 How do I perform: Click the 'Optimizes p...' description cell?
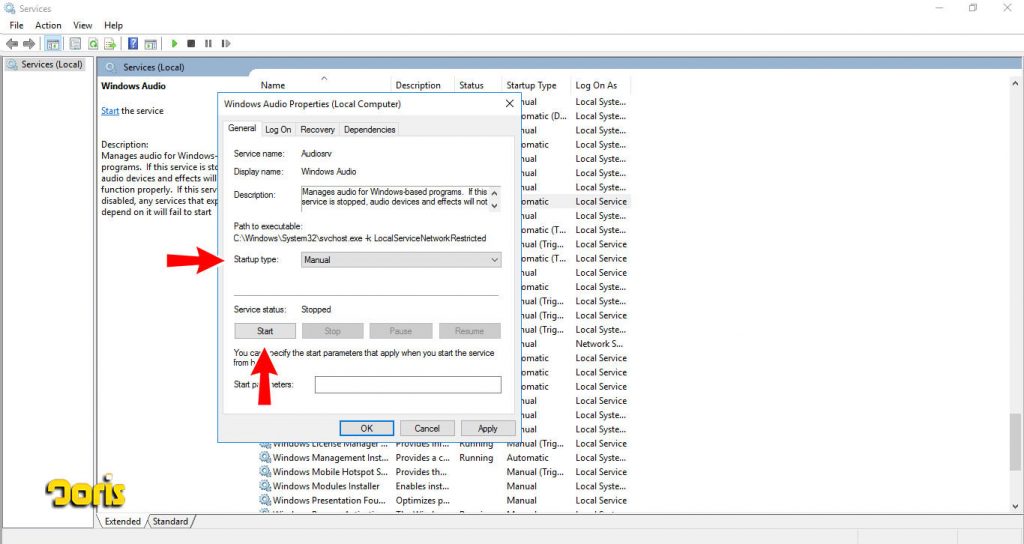tap(423, 500)
